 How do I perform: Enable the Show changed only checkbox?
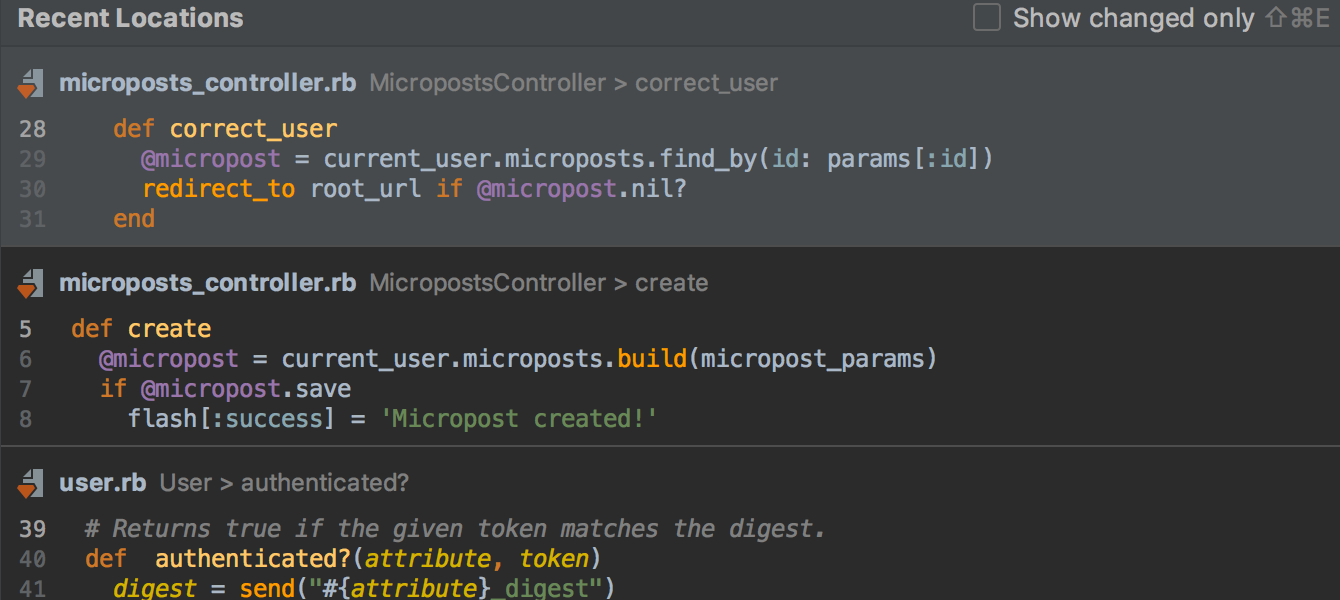(987, 18)
